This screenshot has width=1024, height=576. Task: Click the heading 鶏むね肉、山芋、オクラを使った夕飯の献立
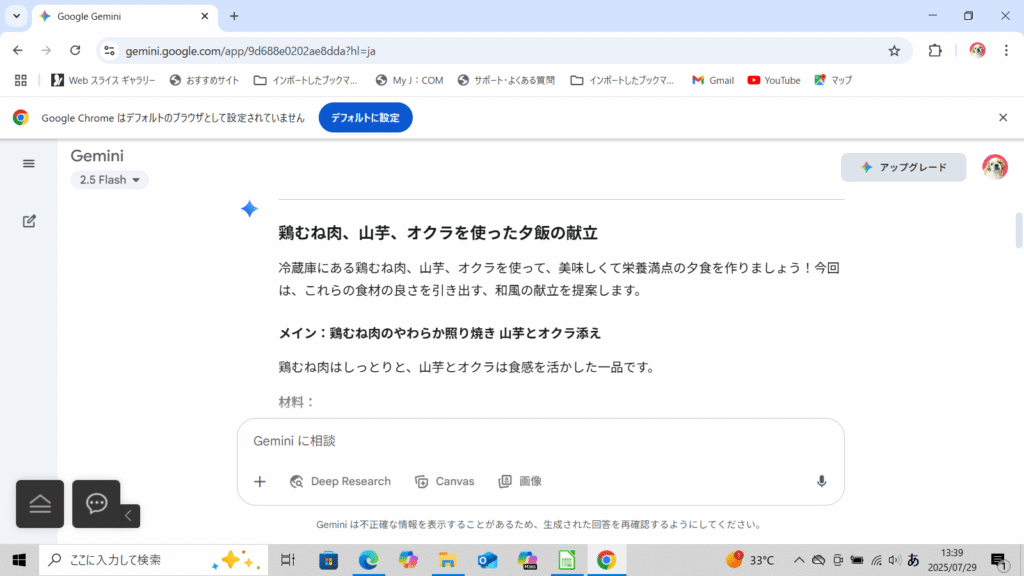point(438,233)
